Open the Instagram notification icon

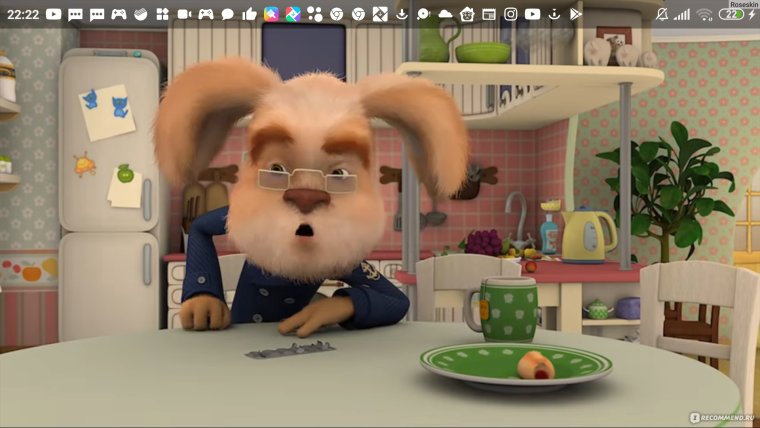(511, 14)
